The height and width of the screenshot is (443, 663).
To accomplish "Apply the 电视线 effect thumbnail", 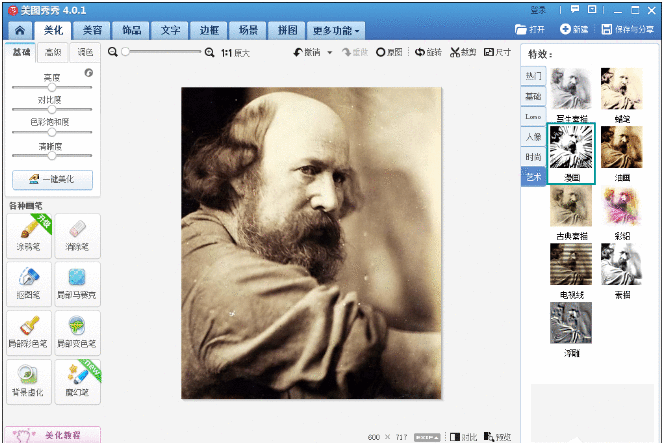I will point(571,264).
